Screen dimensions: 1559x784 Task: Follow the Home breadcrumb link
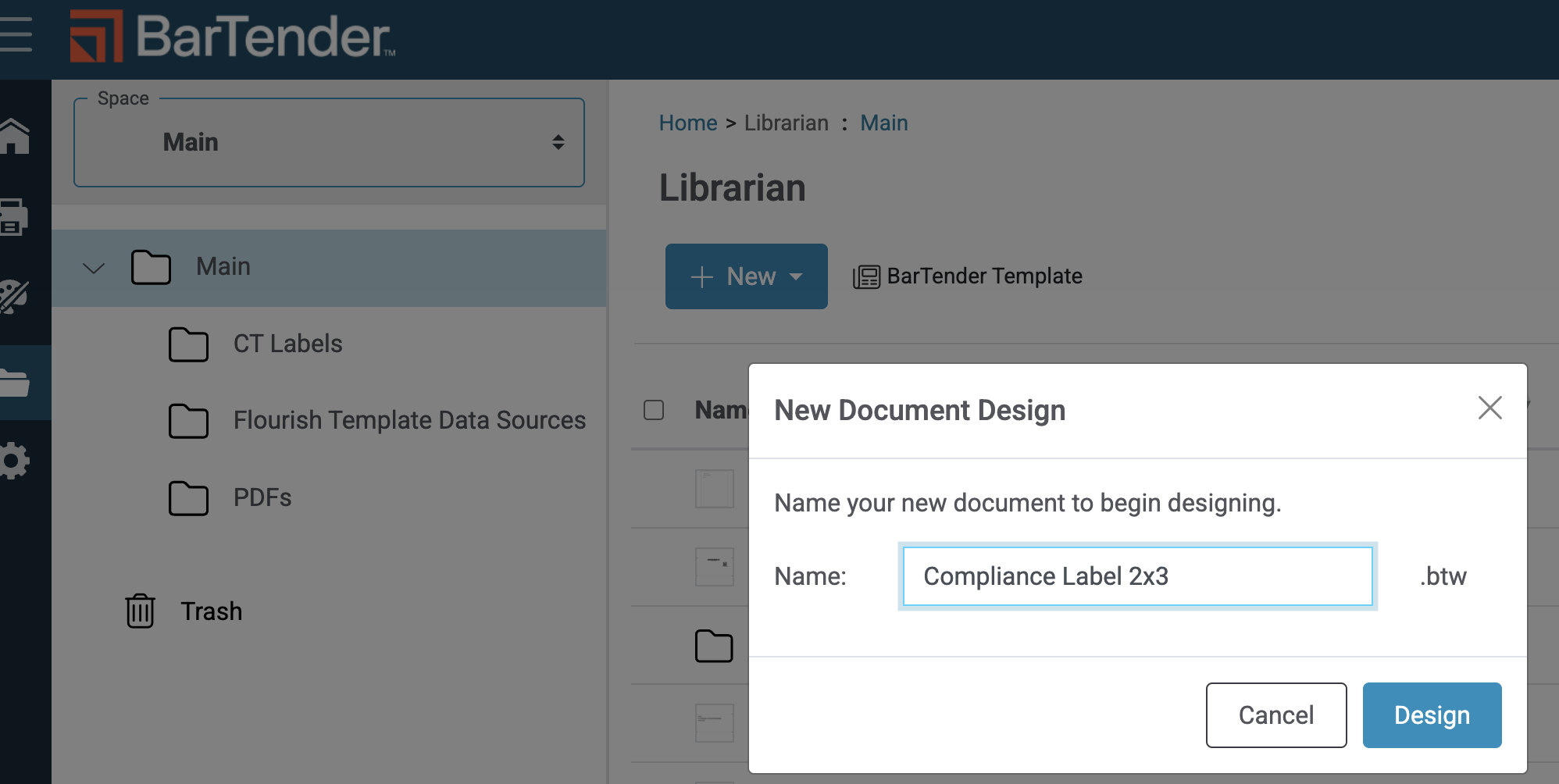pos(687,123)
